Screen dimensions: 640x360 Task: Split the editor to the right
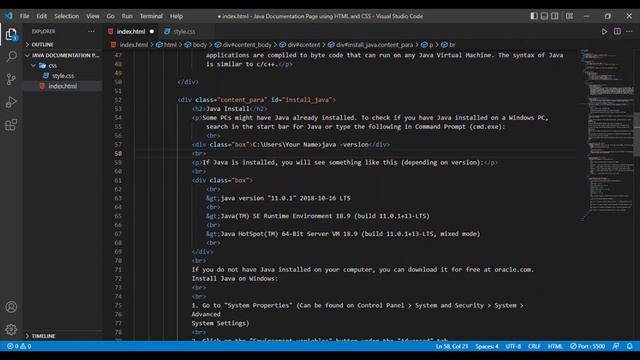pyautogui.click(x=617, y=31)
